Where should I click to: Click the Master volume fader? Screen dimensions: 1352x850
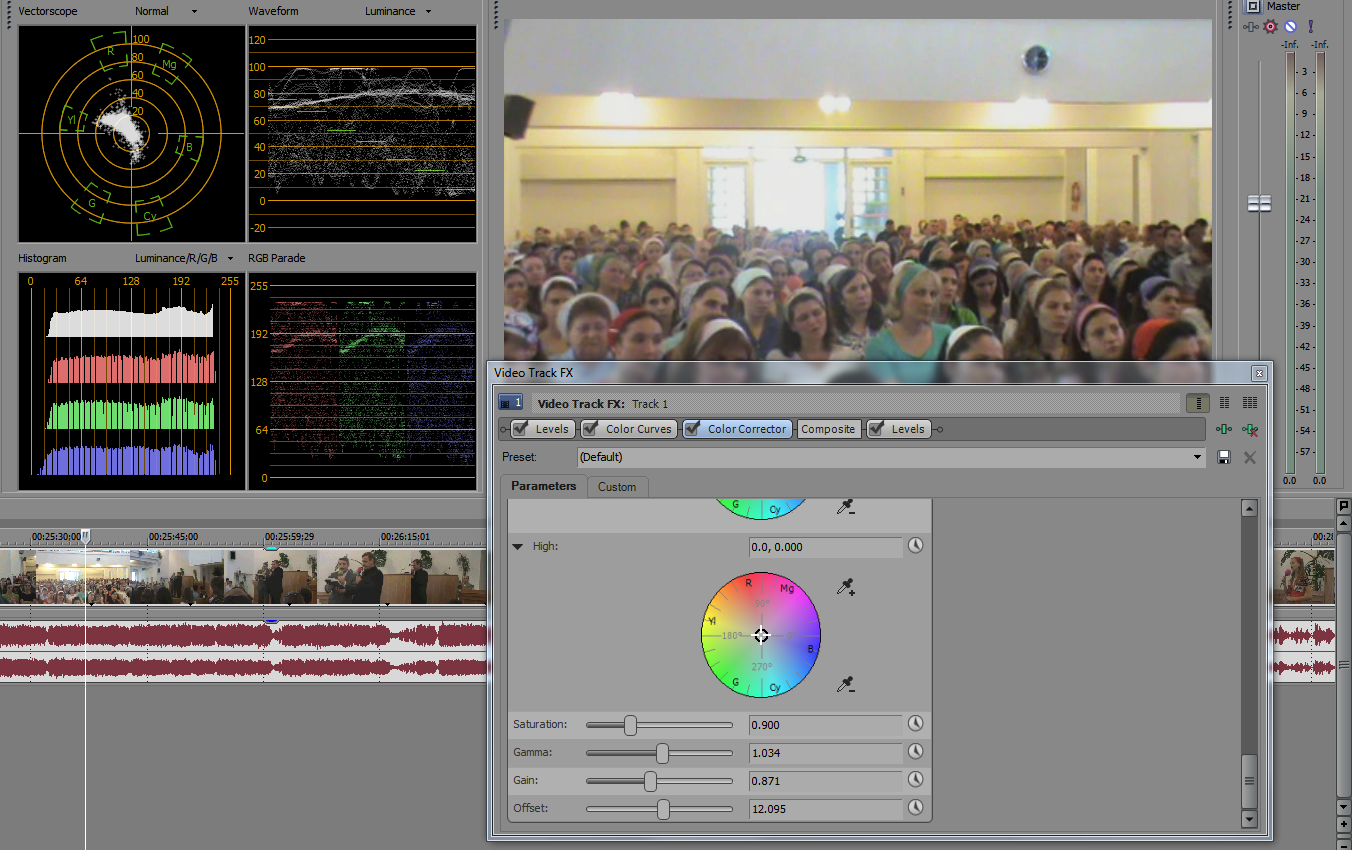pos(1259,203)
